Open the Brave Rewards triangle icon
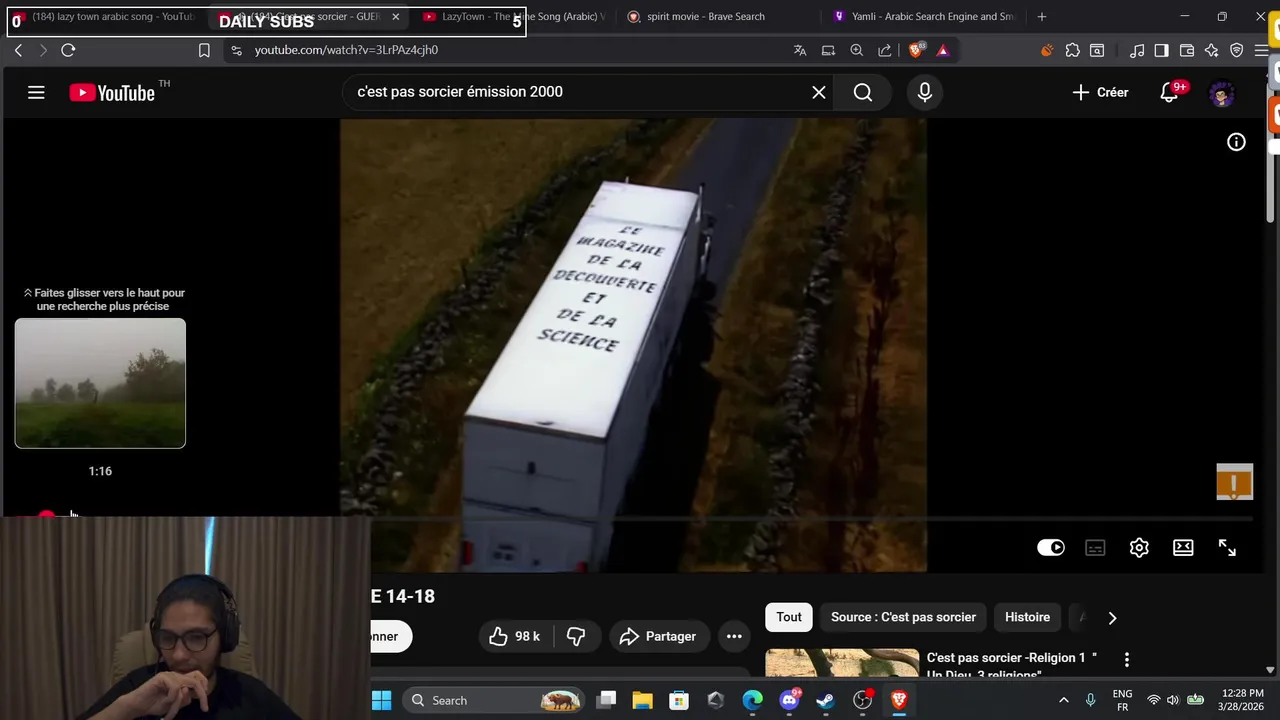 pyautogui.click(x=942, y=50)
